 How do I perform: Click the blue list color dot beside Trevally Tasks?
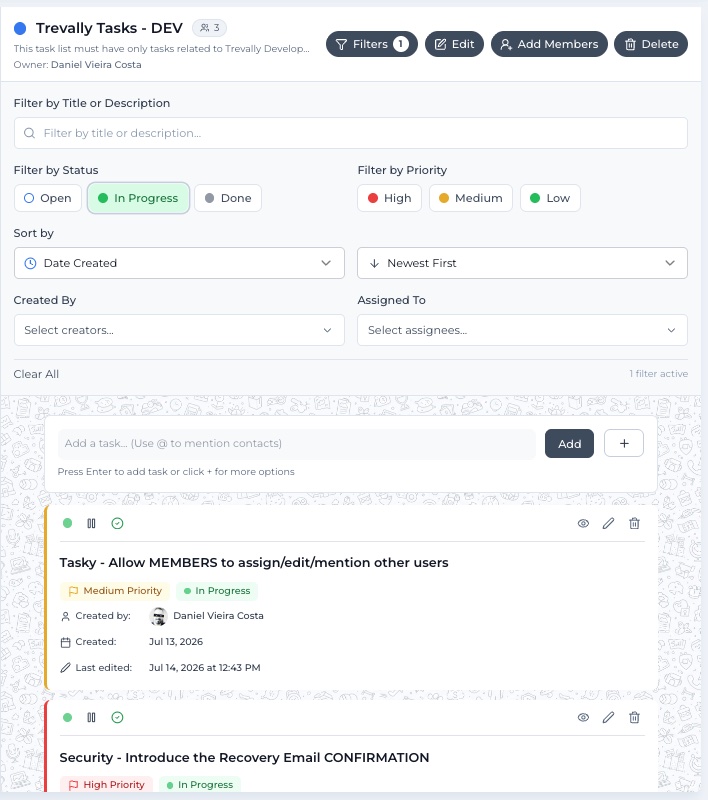click(x=20, y=28)
